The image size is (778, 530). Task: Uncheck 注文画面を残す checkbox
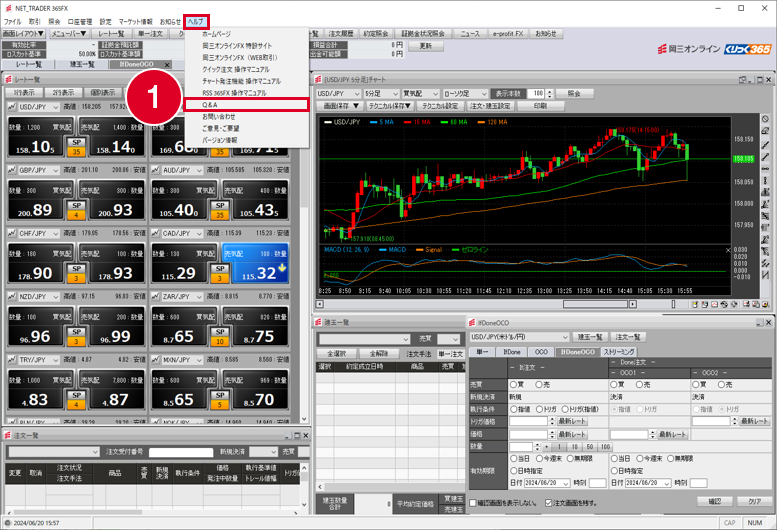pos(548,503)
